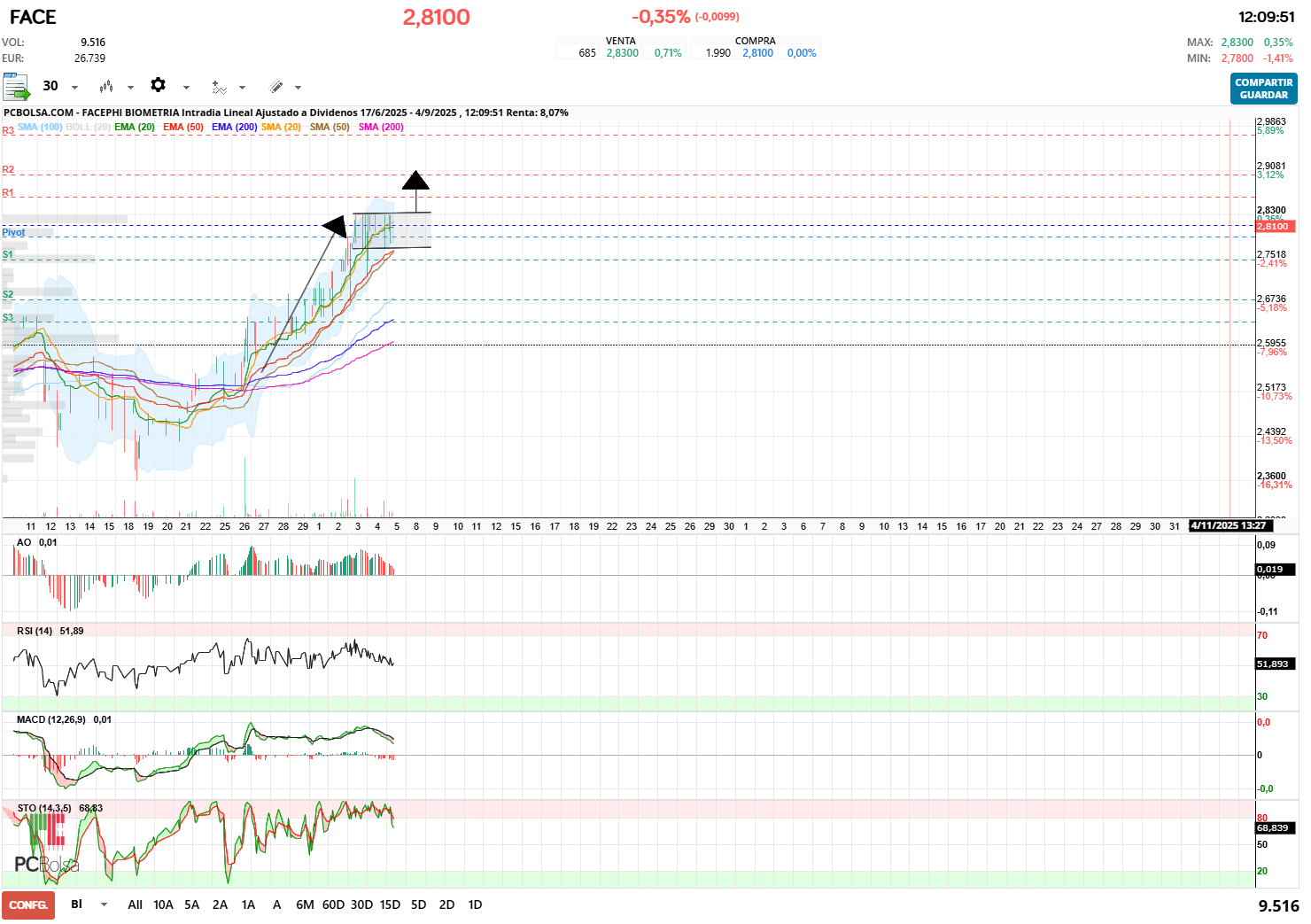The width and height of the screenshot is (1311, 924).
Task: Click the 30 interval value
Action: [x=50, y=86]
